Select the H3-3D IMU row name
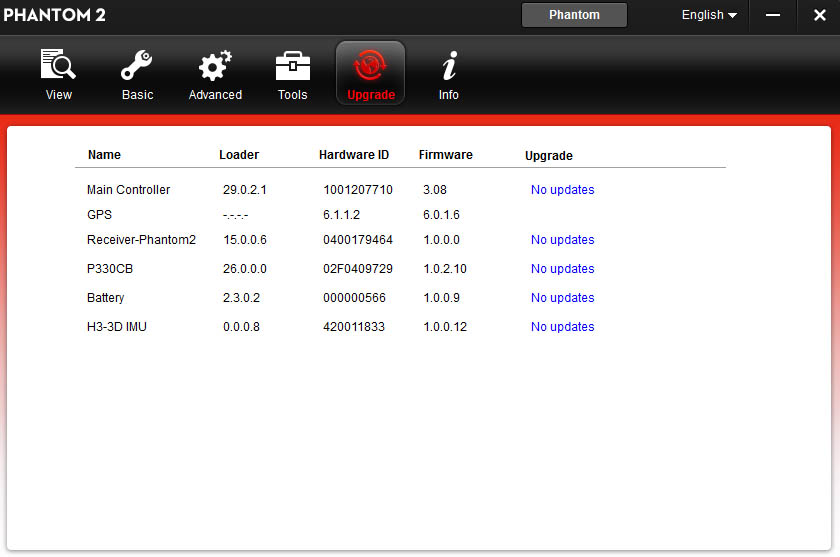Viewport: 840px width, 557px height. pos(117,326)
